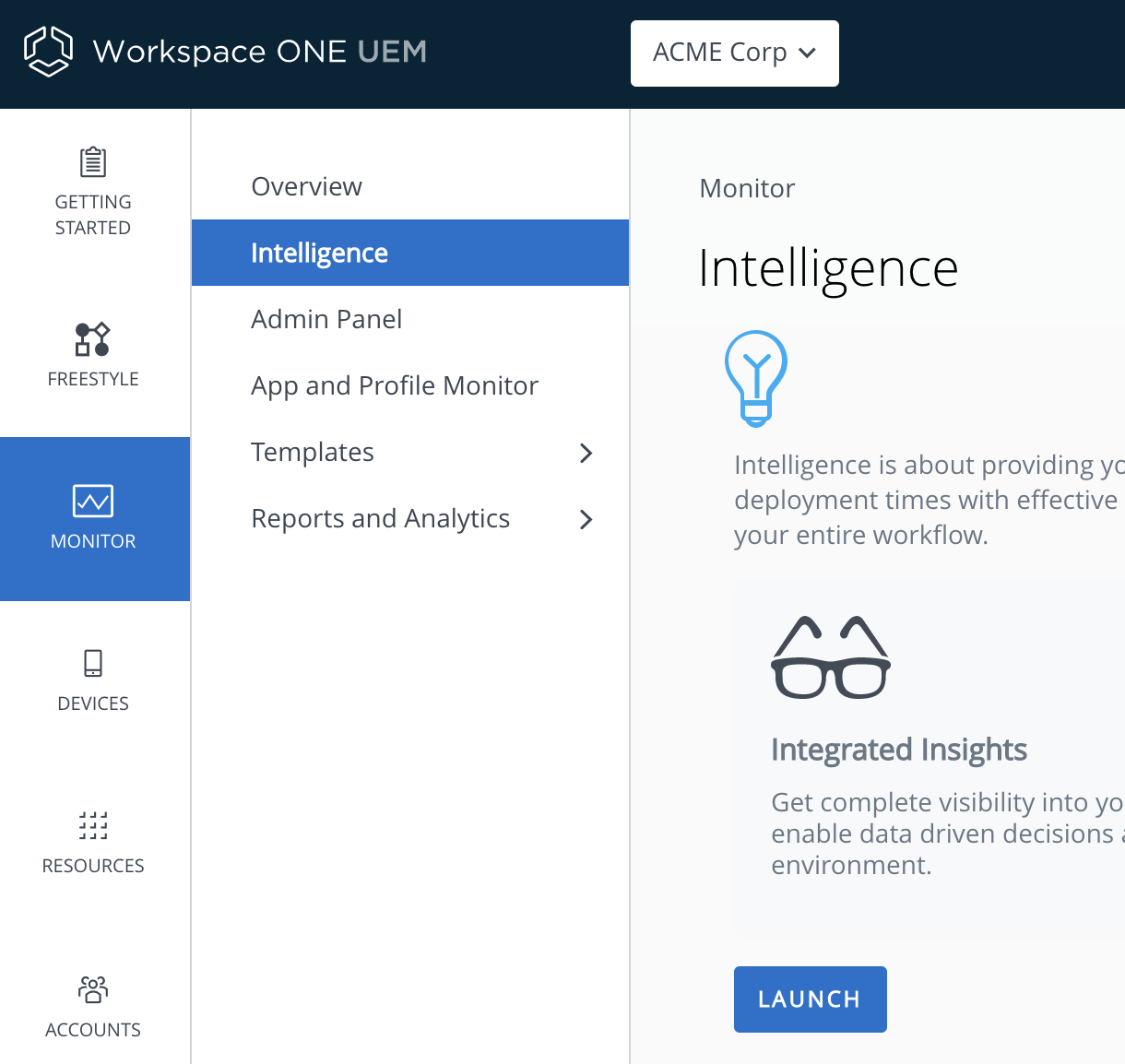Select the Integrated Insights heading text
The image size is (1125, 1064).
pyautogui.click(x=898, y=749)
